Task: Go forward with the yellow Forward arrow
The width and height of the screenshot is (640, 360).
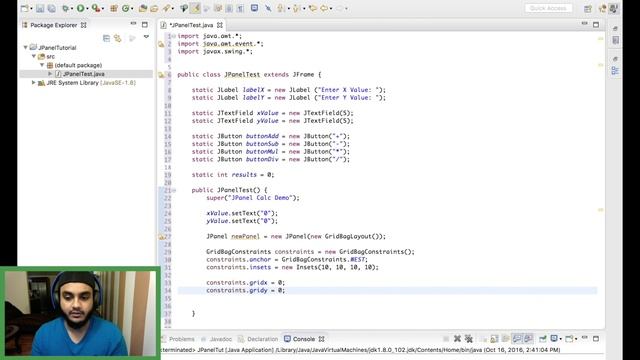Action: pyautogui.click(x=339, y=8)
